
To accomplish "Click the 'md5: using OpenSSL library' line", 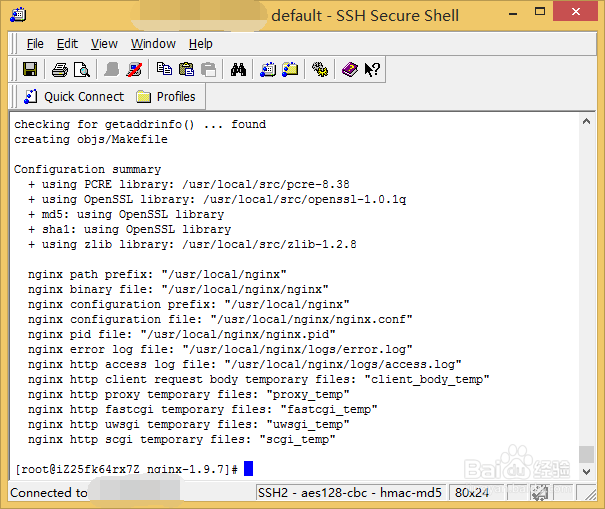I will (x=126, y=214).
